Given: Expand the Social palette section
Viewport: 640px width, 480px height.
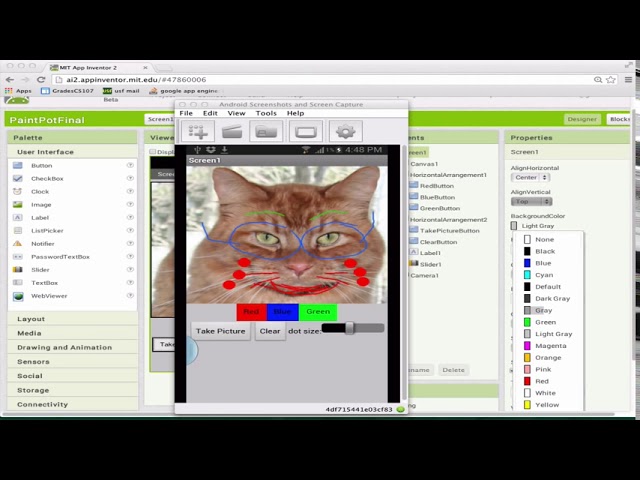Looking at the screenshot, I should click(73, 376).
